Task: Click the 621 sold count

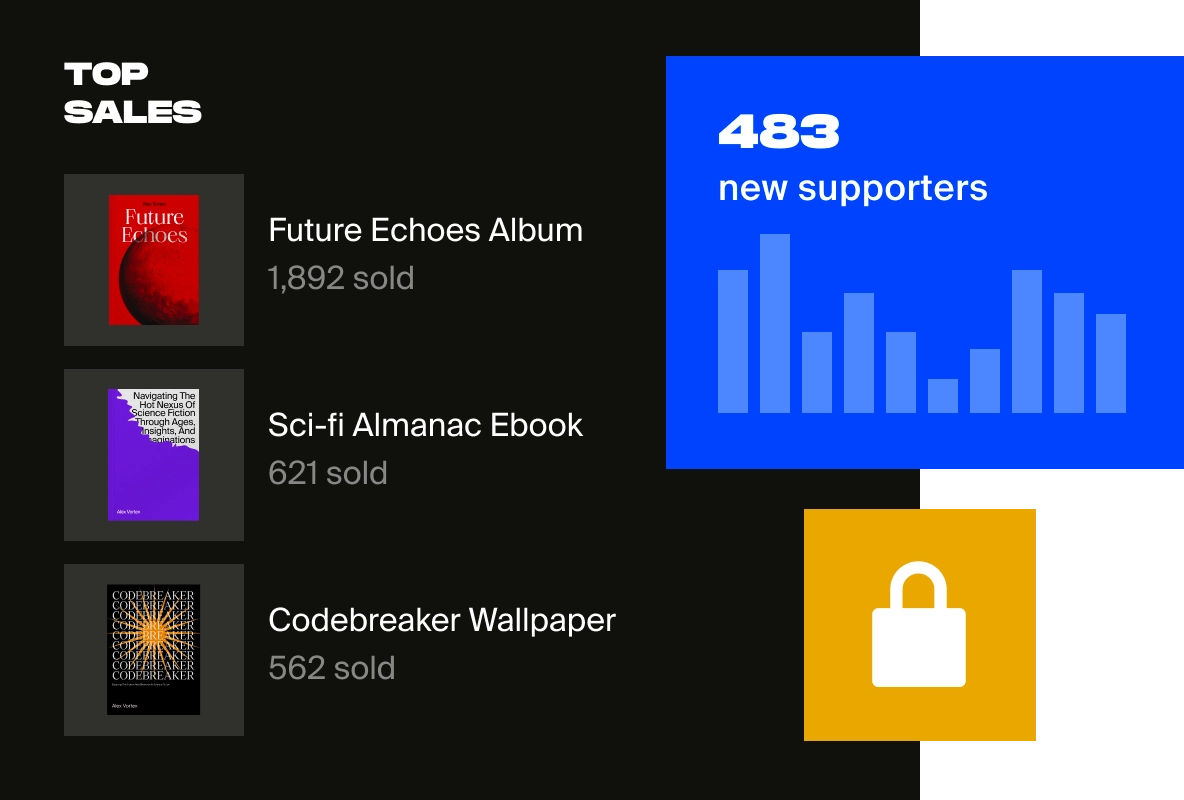Action: click(x=328, y=473)
